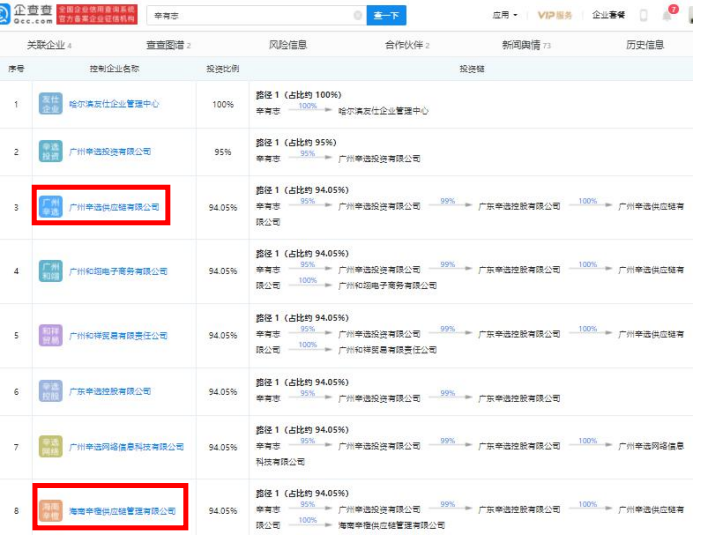This screenshot has height=535, width=702.
Task: Open 广州和翊电子商务有限公司 company name link in row 4
Action: (118, 271)
